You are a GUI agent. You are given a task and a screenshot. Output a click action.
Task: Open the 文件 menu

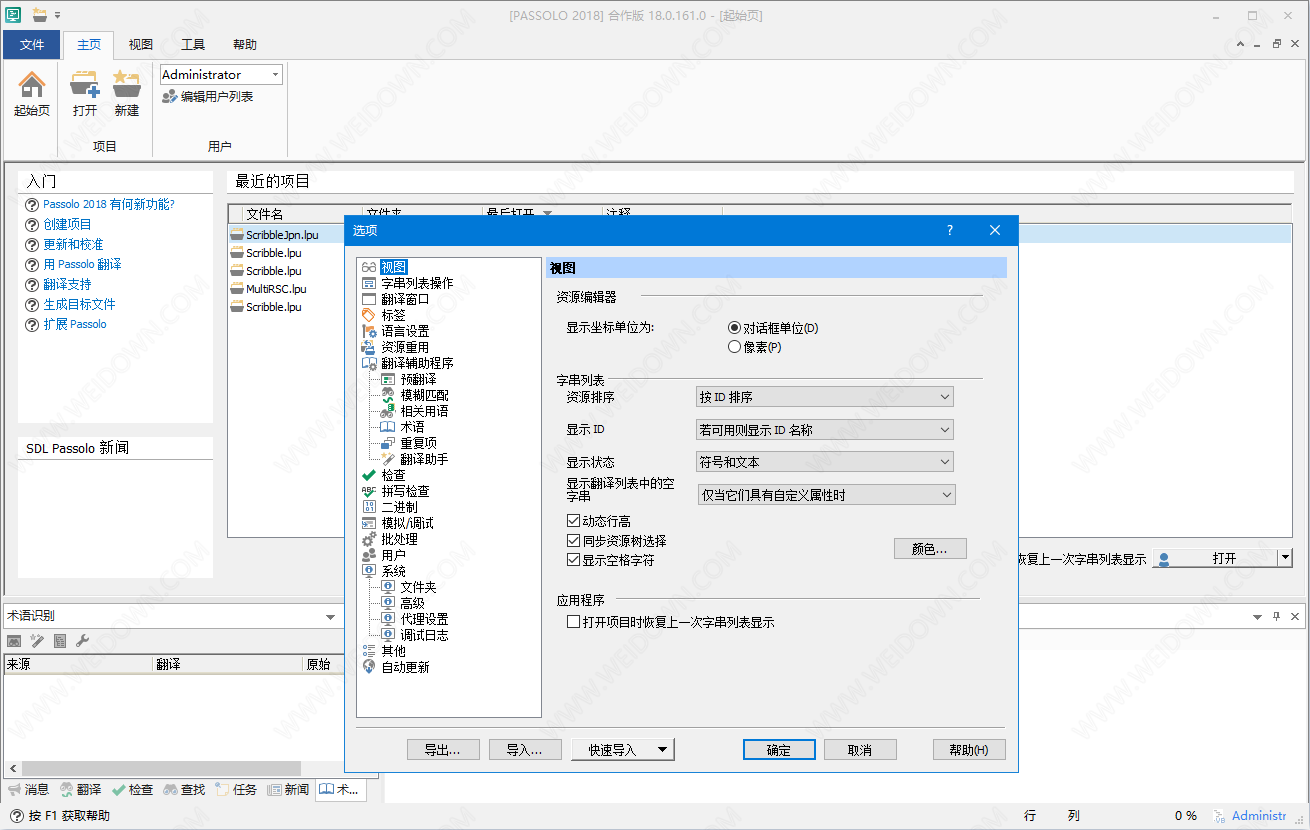point(32,45)
